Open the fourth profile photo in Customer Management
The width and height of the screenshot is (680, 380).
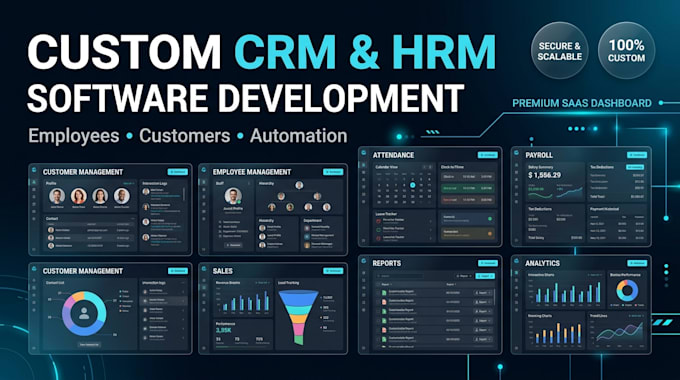pyautogui.click(x=122, y=196)
